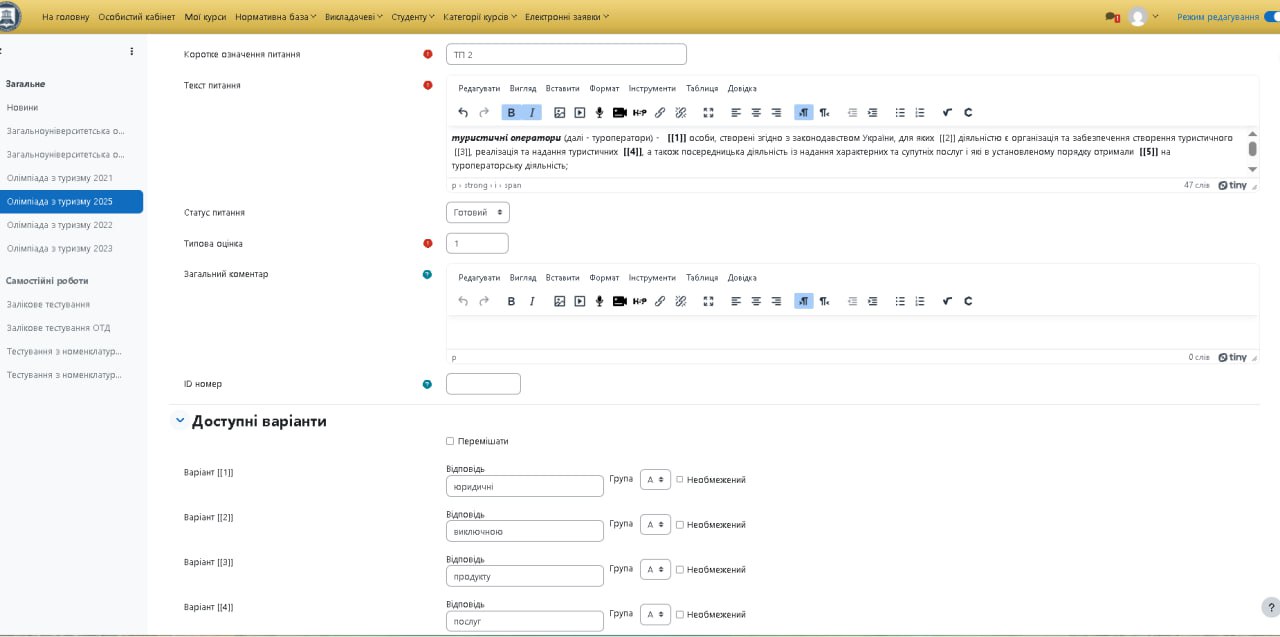This screenshot has width=1280, height=637.
Task: Check Необмежений for Варіант [[3]]
Action: 680,570
